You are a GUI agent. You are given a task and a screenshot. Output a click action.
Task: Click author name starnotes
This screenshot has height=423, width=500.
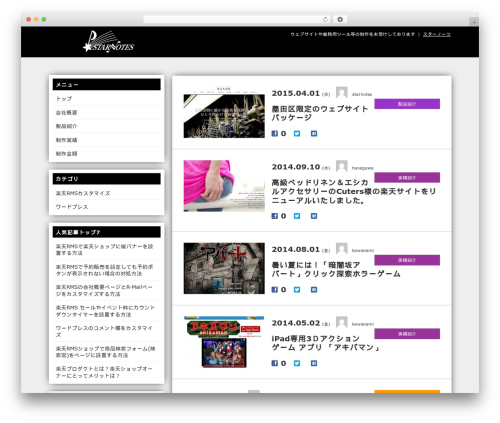pyautogui.click(x=362, y=94)
